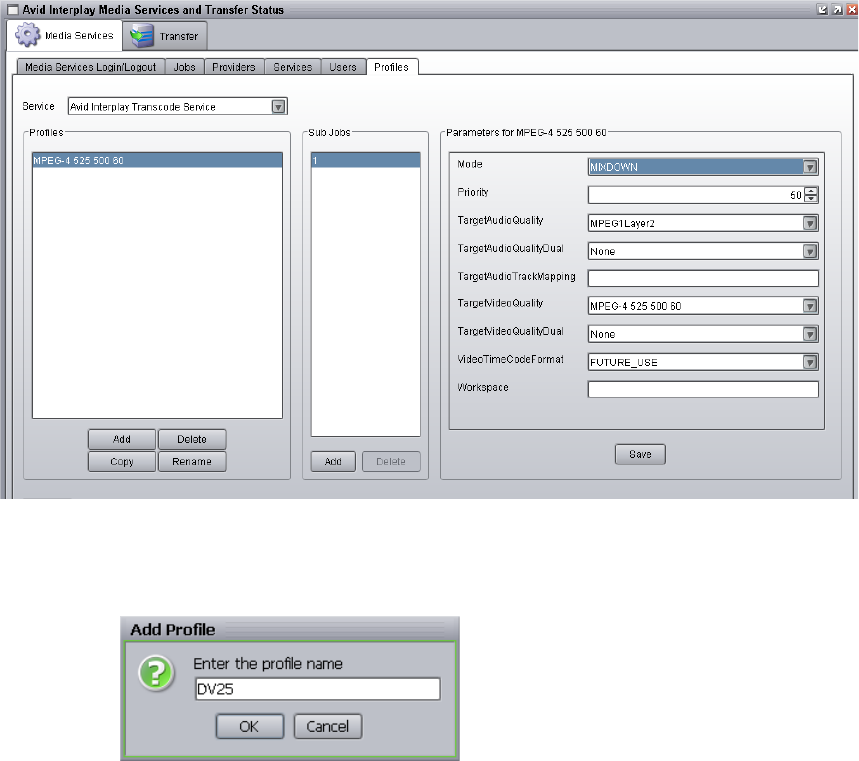The image size is (859, 761).
Task: Open the TargetVideoQuality dropdown
Action: (x=703, y=306)
